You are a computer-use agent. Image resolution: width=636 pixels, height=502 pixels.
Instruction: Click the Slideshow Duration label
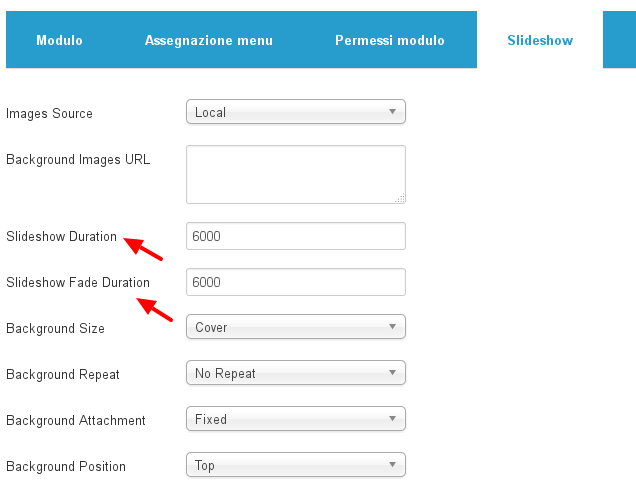point(61,236)
